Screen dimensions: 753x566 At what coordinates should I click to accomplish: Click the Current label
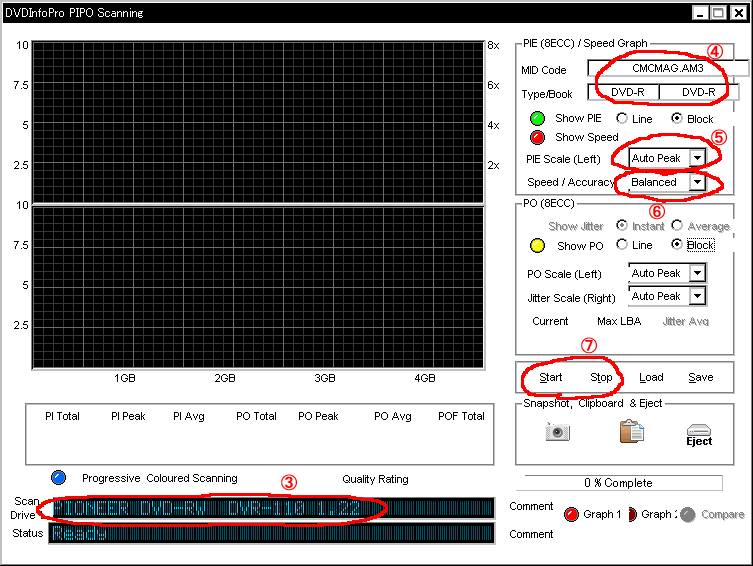tap(550, 321)
